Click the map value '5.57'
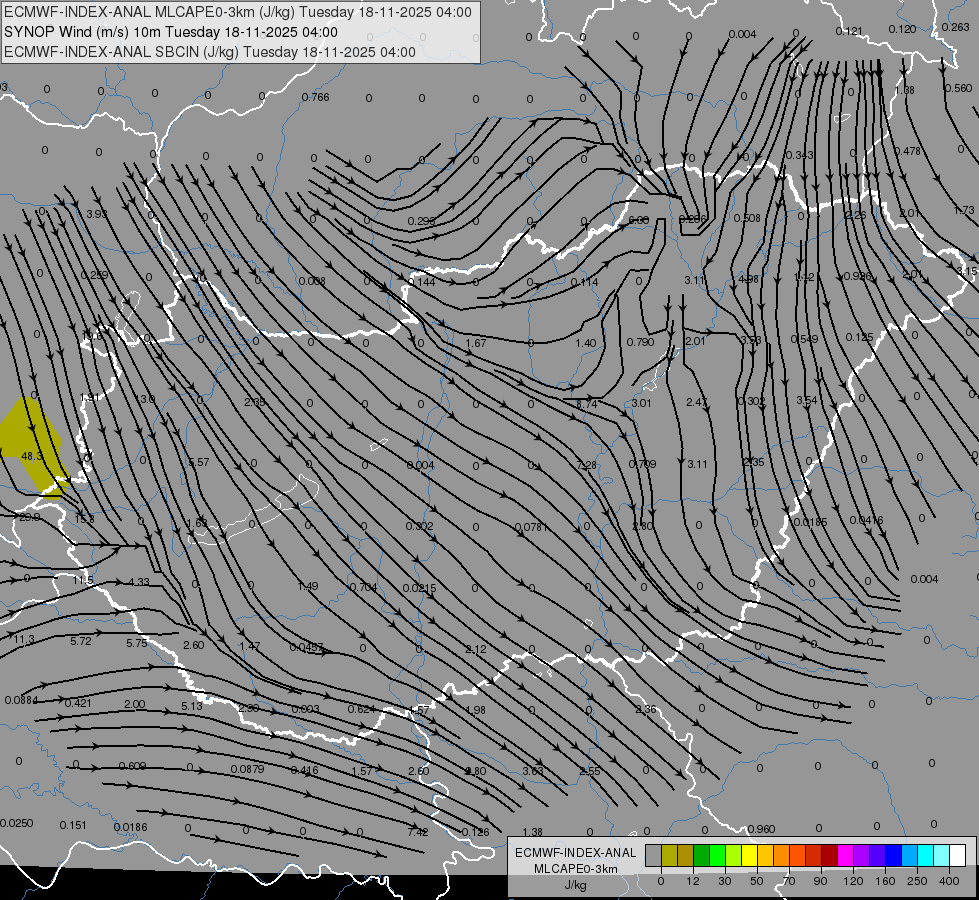The image size is (979, 900). pos(199,462)
